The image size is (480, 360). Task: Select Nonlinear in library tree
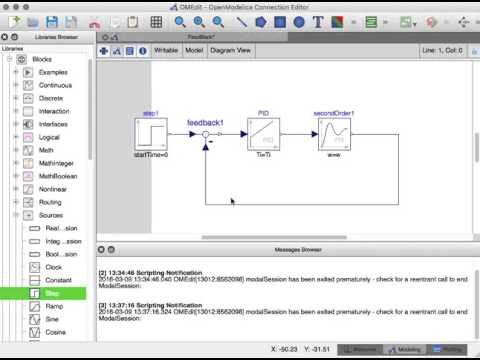[53, 189]
